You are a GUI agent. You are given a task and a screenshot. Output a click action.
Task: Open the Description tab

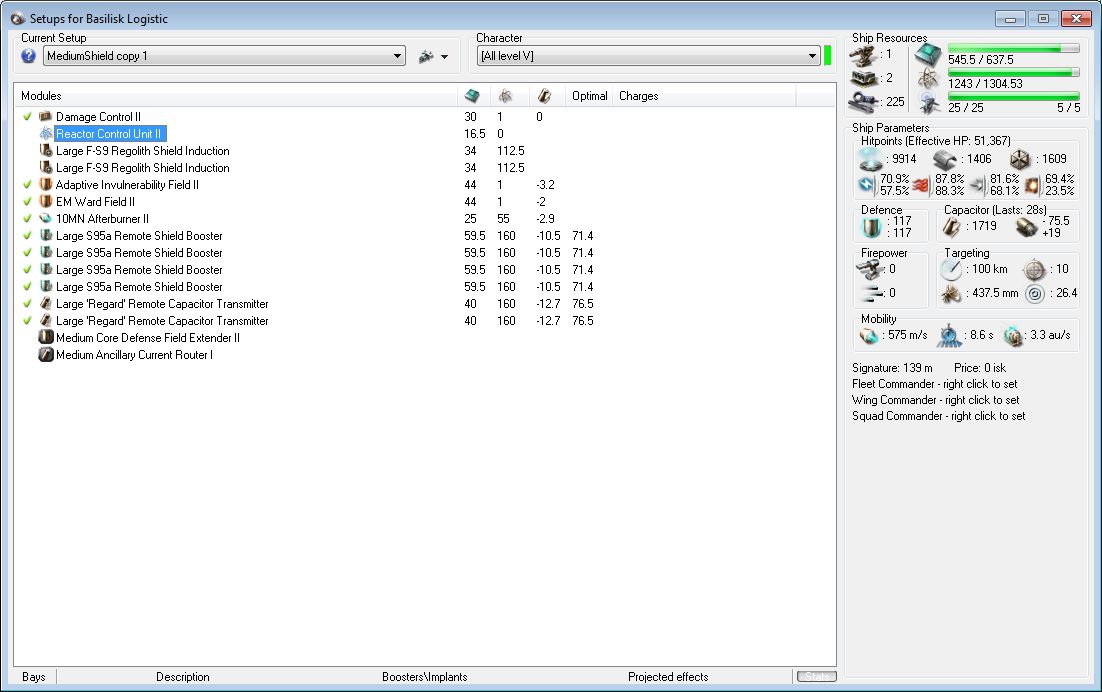(183, 677)
